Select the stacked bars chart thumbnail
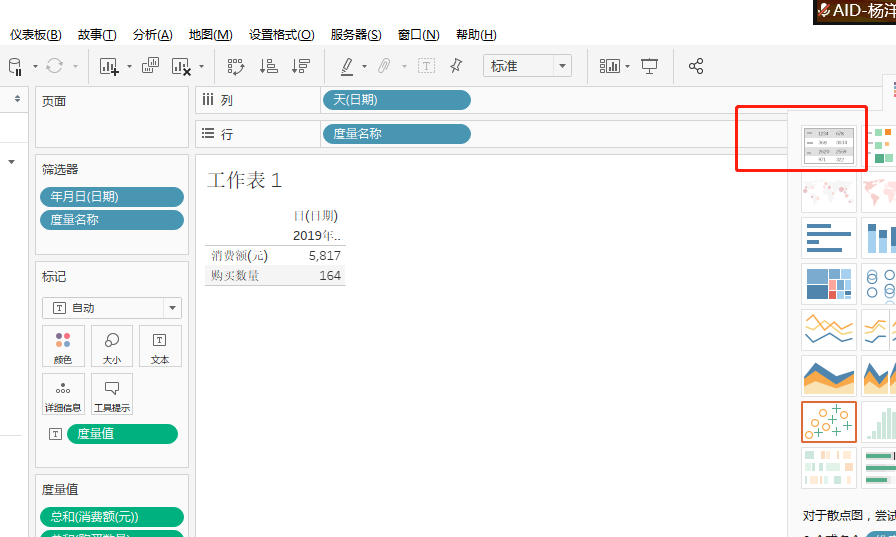 [879, 238]
